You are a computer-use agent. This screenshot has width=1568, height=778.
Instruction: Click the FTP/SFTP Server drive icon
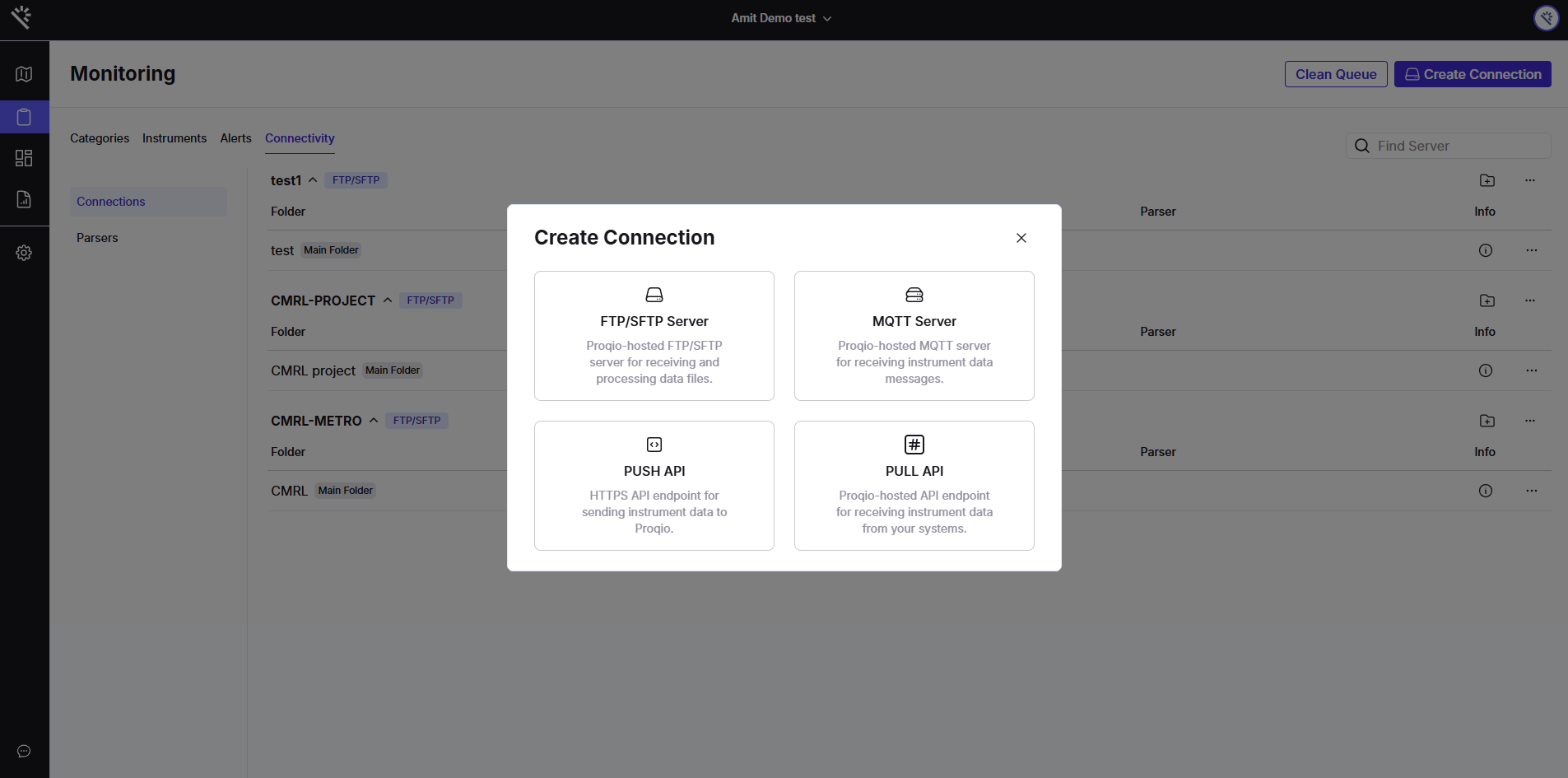click(x=654, y=295)
